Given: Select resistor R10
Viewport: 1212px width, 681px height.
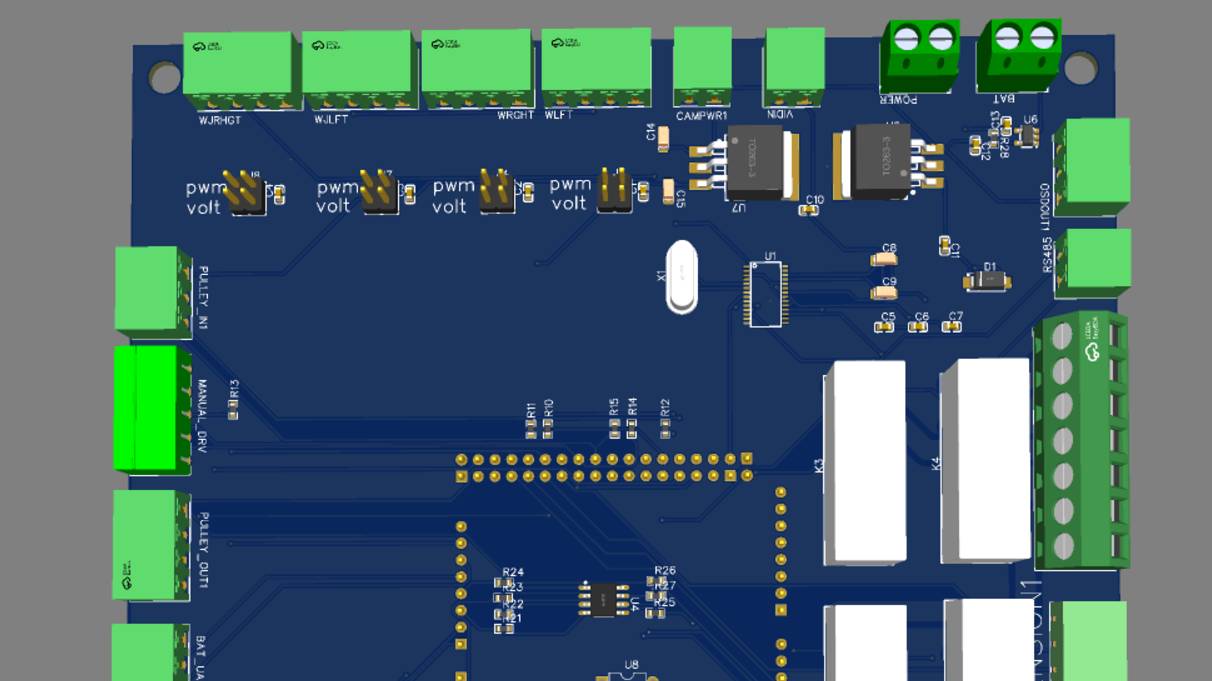Looking at the screenshot, I should pos(548,429).
